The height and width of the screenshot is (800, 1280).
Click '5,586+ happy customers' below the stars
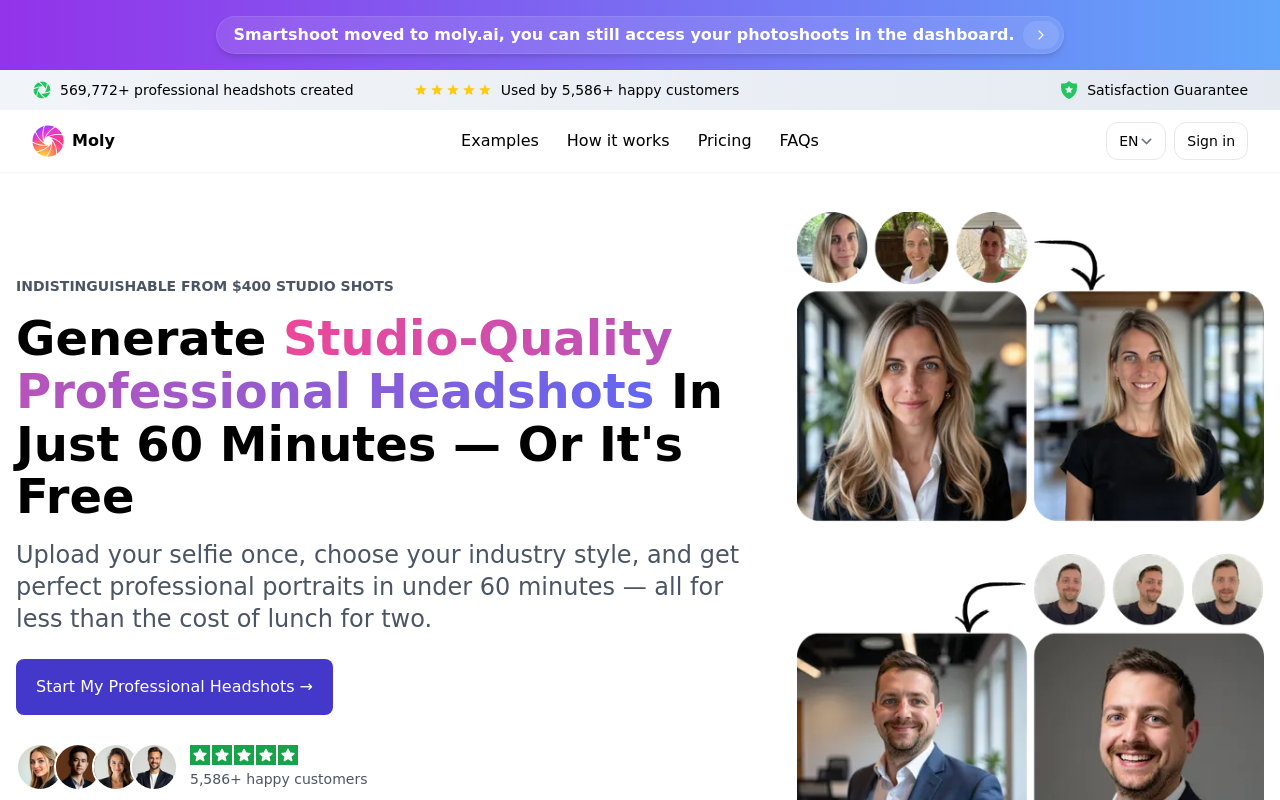(279, 779)
